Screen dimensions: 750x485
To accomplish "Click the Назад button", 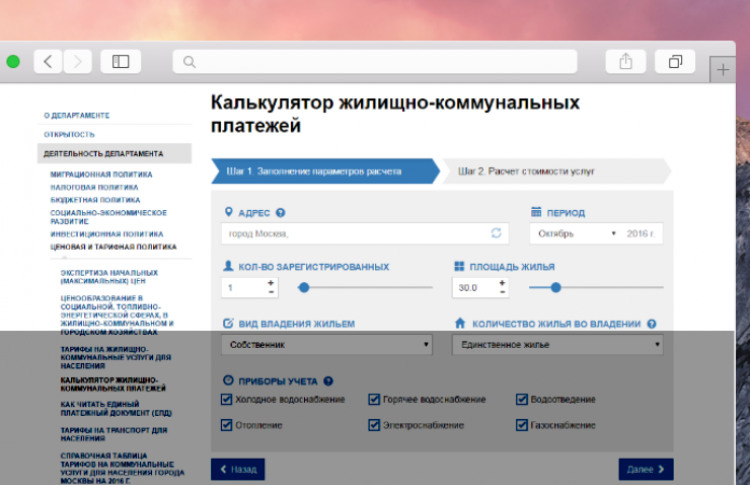I will click(238, 469).
